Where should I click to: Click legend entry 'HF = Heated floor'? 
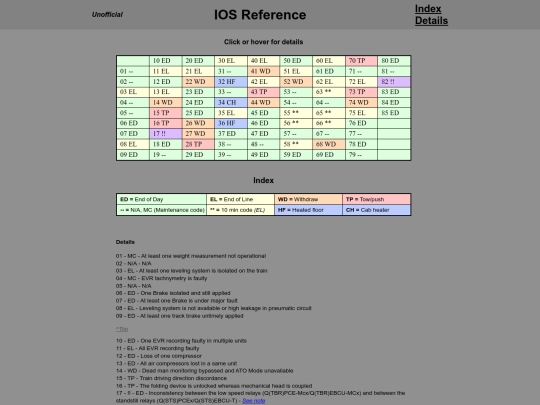coord(309,210)
